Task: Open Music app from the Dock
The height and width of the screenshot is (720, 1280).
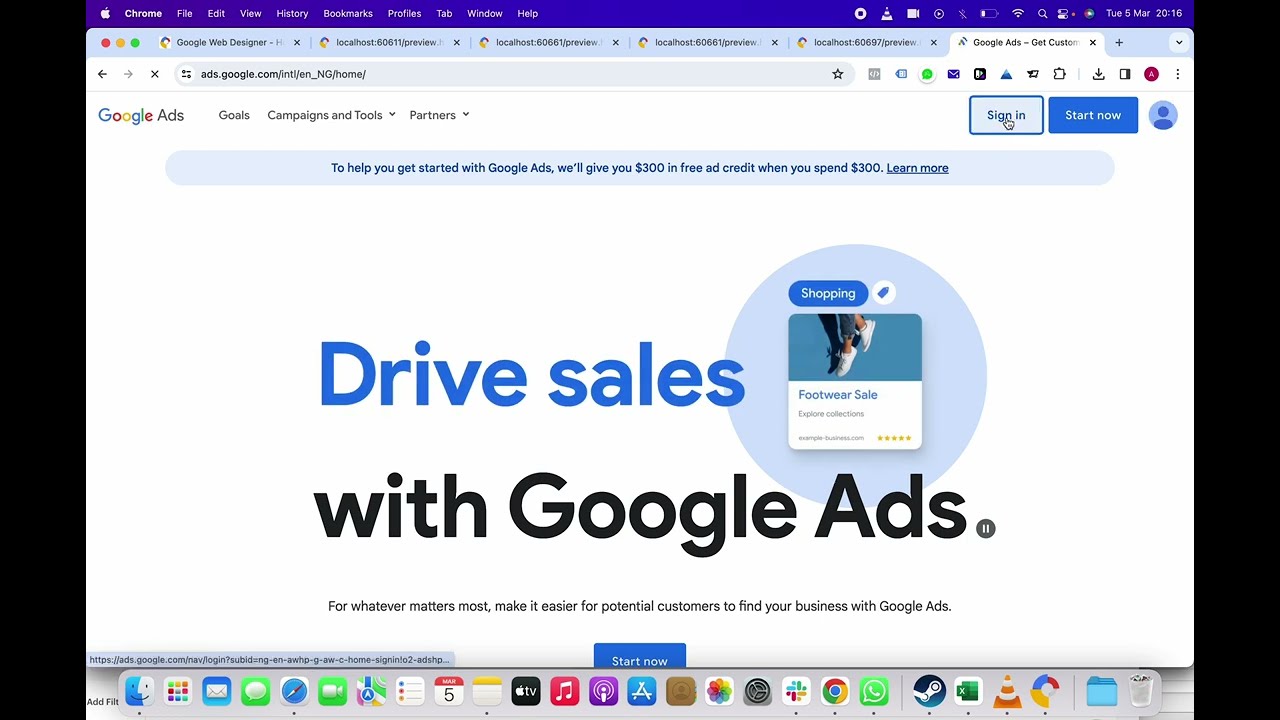Action: coord(565,691)
